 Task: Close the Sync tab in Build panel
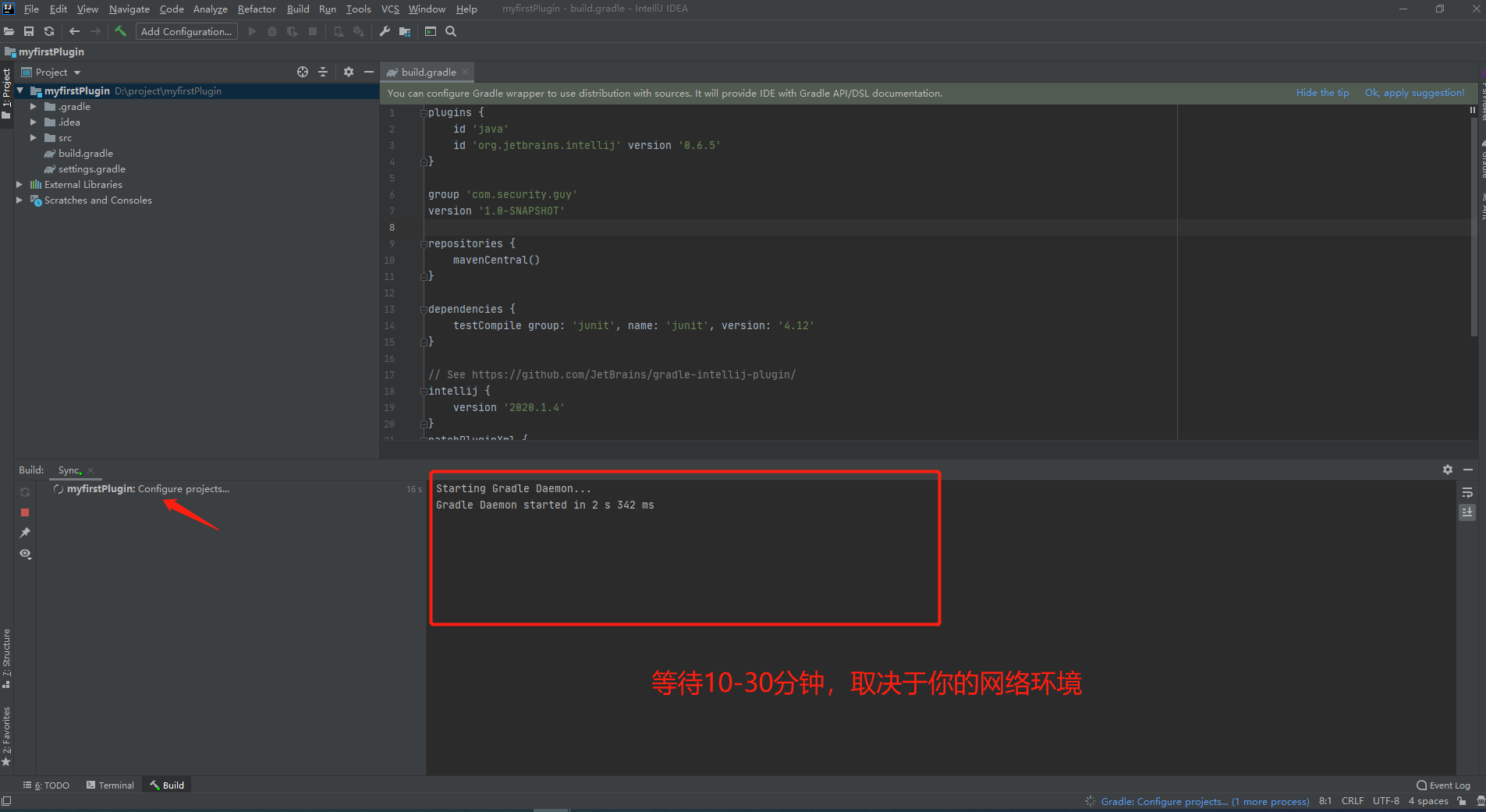pos(90,470)
